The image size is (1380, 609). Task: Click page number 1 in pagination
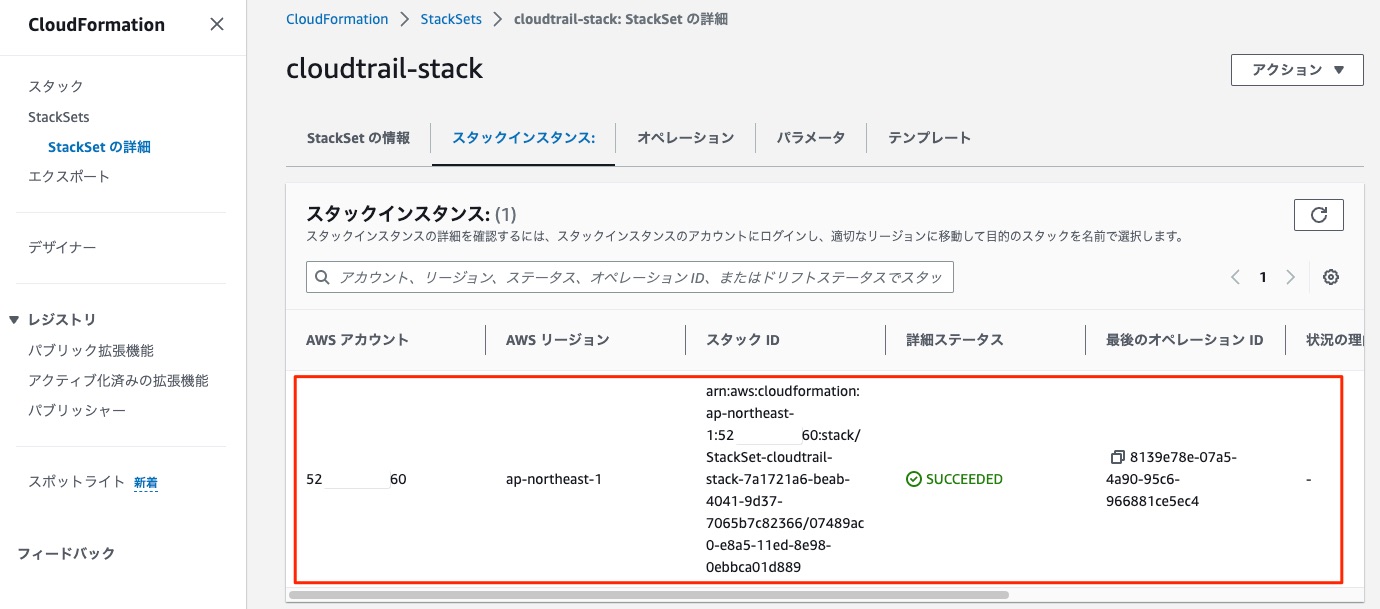[1262, 277]
